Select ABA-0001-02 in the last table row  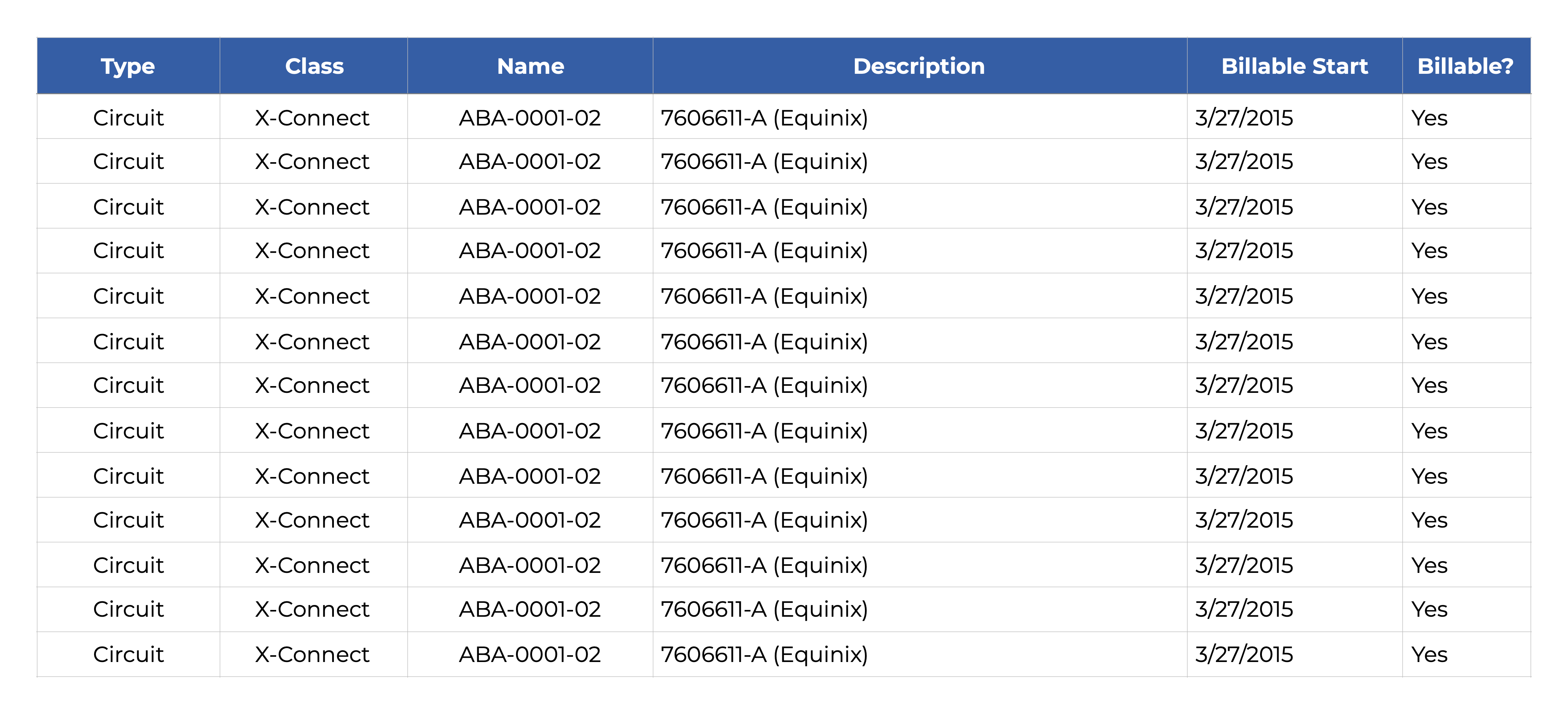[x=530, y=655]
